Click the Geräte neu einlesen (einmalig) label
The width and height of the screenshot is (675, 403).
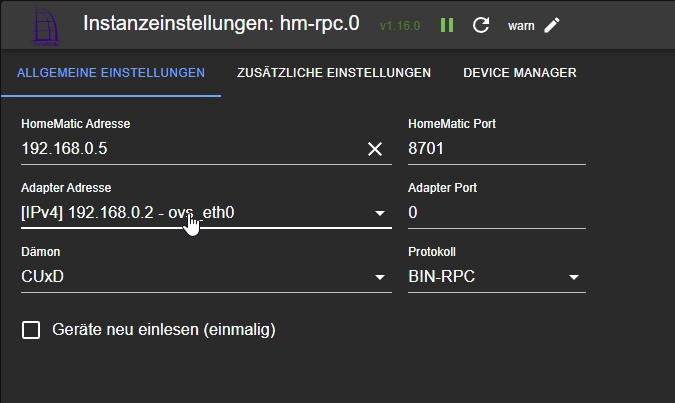click(163, 329)
